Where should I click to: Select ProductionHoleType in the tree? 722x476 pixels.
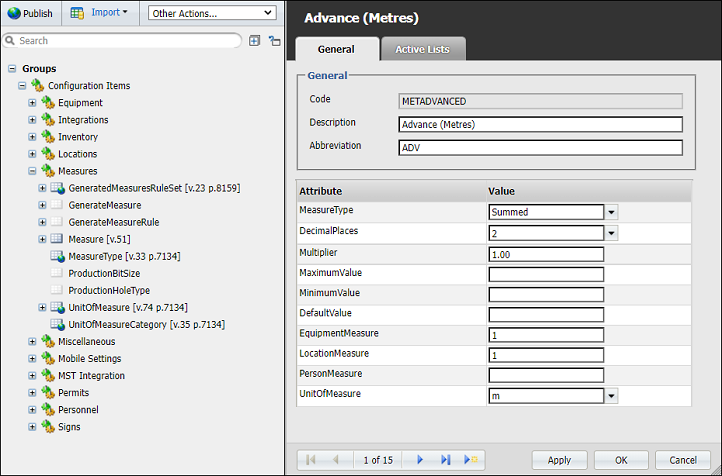pos(109,290)
